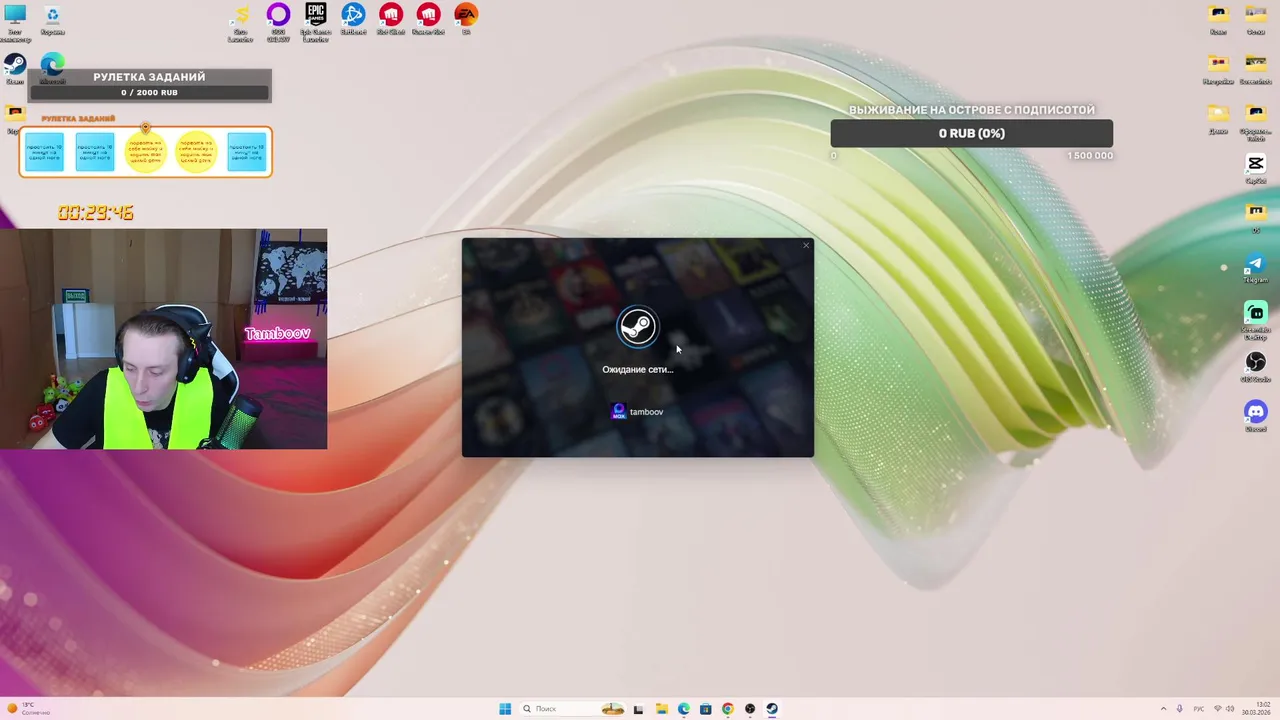
Task: Select the tamboov account avatar
Action: 619,411
